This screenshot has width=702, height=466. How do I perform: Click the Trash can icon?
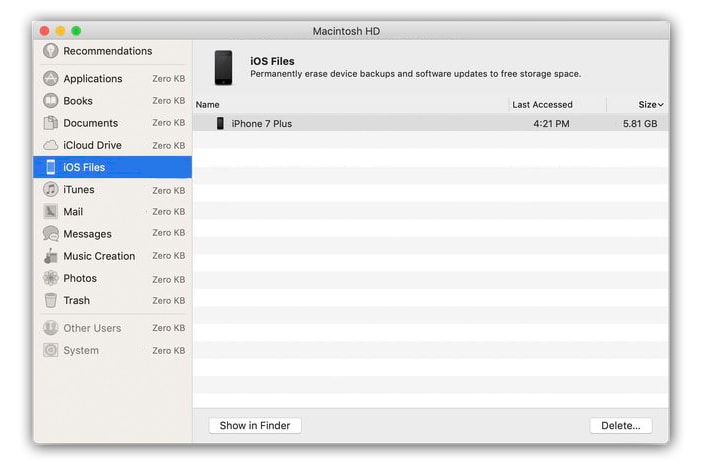(51, 300)
